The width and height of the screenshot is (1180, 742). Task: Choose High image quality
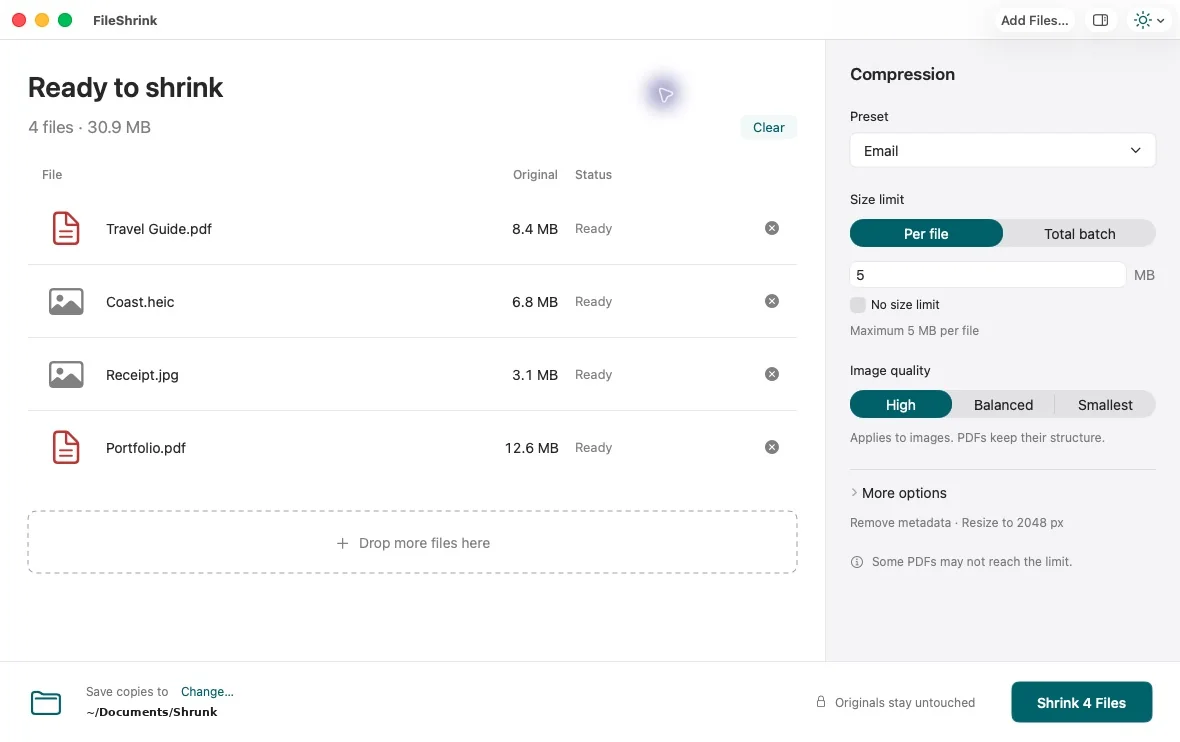(x=901, y=404)
